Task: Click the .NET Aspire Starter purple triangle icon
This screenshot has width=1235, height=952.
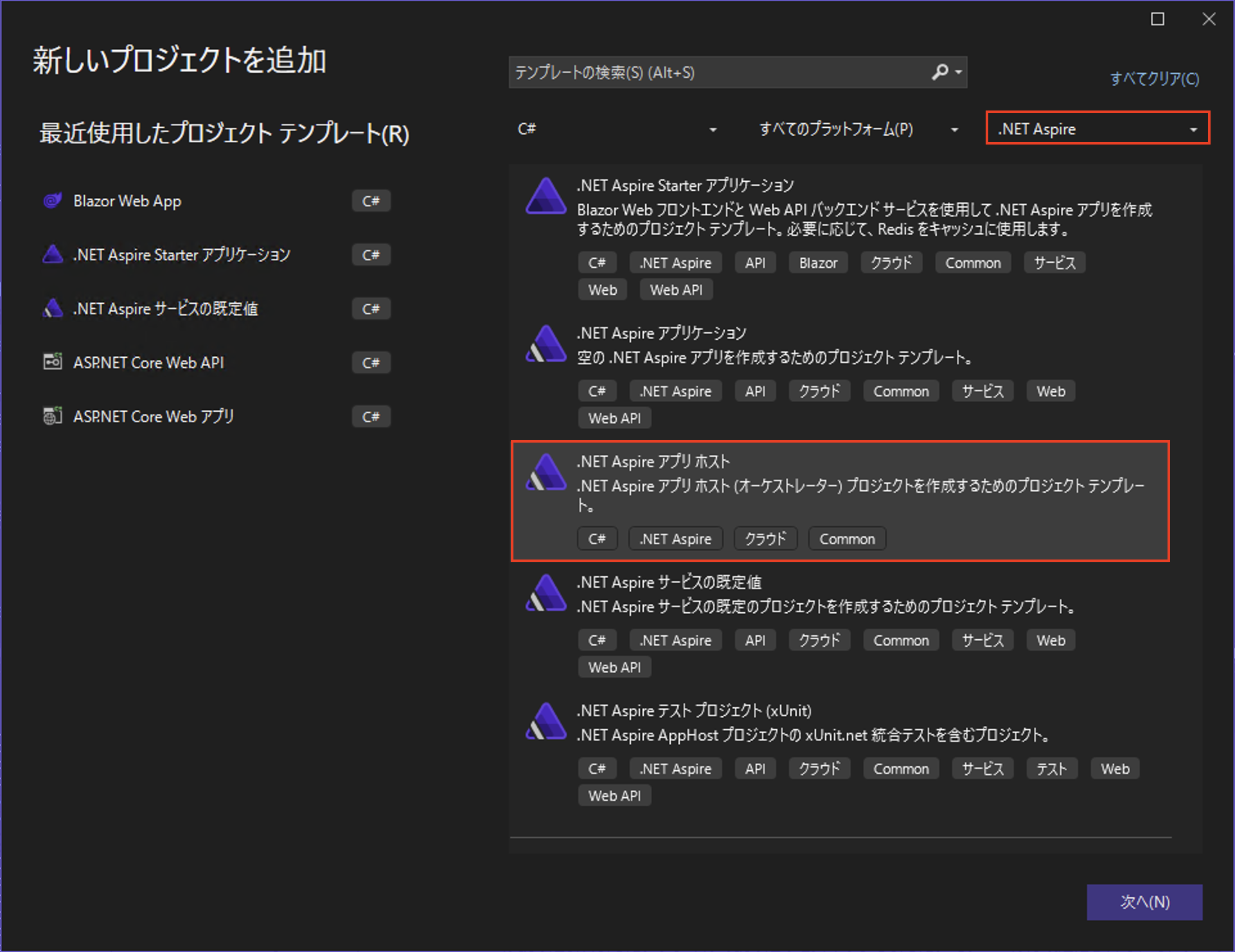Action: click(53, 254)
